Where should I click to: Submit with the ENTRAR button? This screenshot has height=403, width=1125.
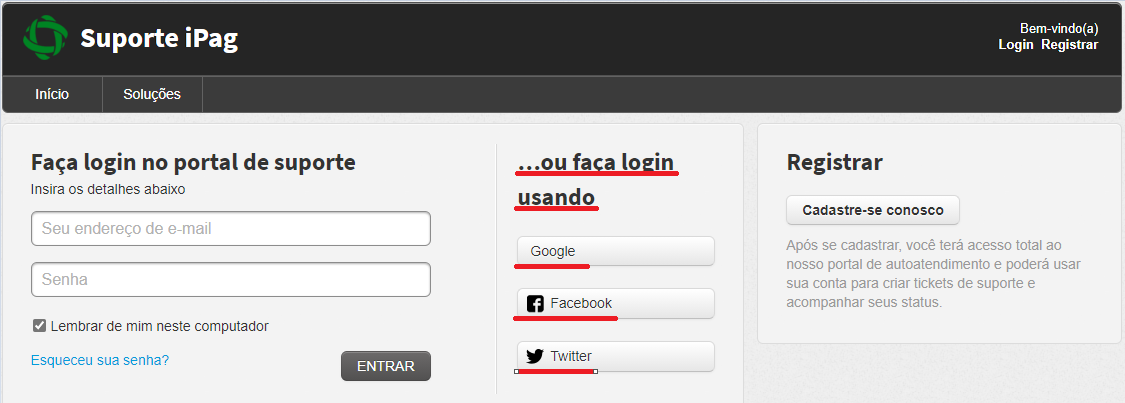386,366
